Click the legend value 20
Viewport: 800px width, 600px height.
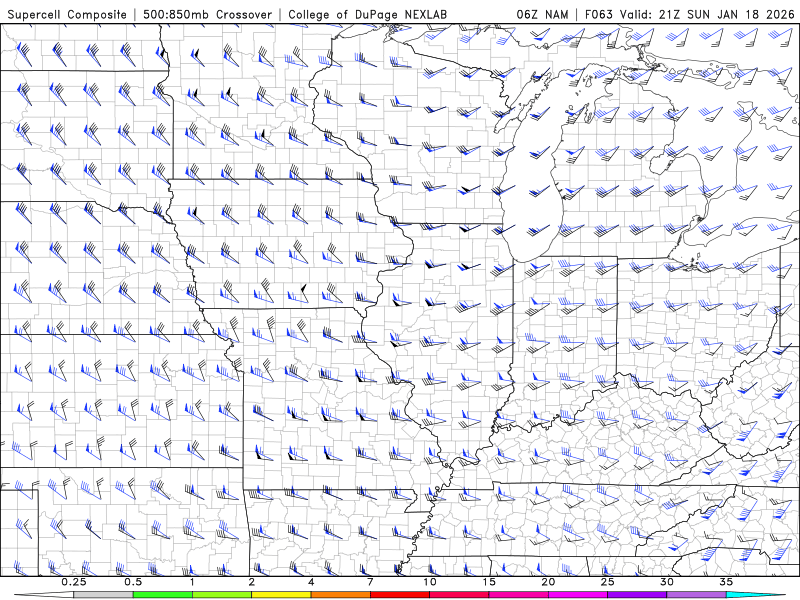(x=548, y=582)
